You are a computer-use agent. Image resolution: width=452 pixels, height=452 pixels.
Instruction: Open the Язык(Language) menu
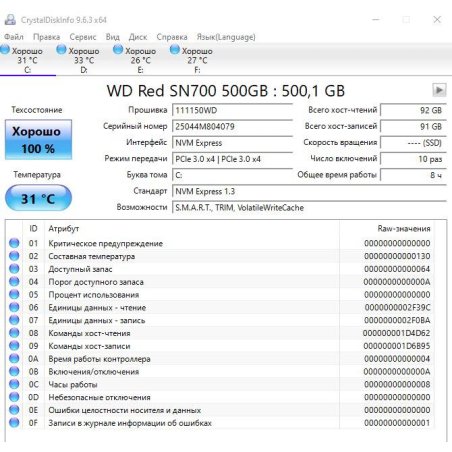[226, 37]
